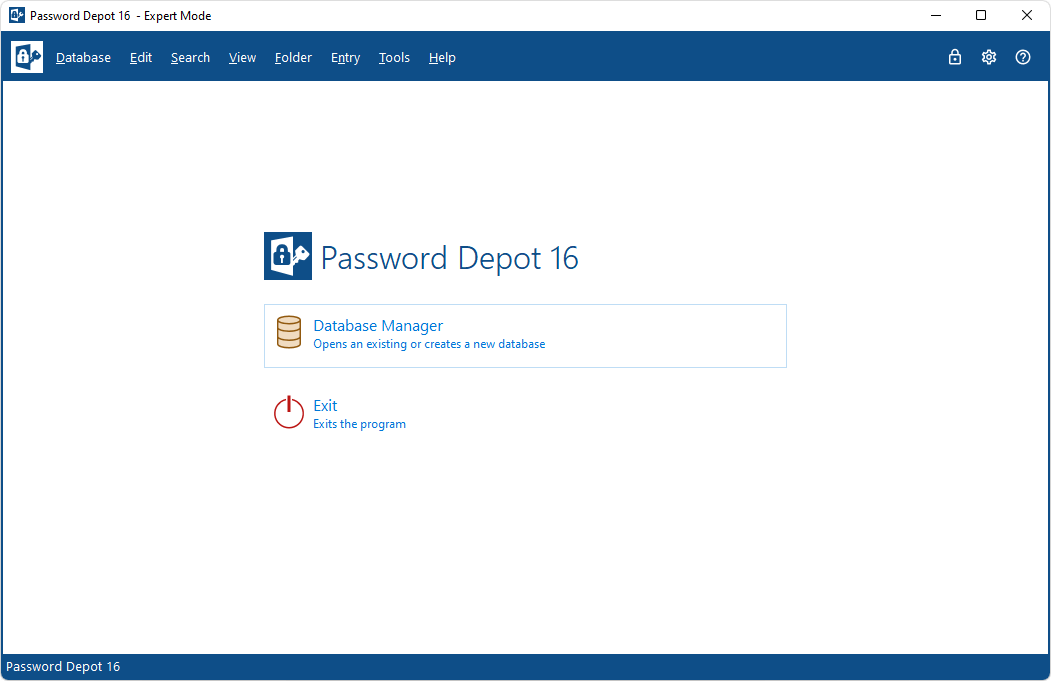Screen dimensions: 1051x681
Task: Expand the Search menu
Action: click(190, 58)
